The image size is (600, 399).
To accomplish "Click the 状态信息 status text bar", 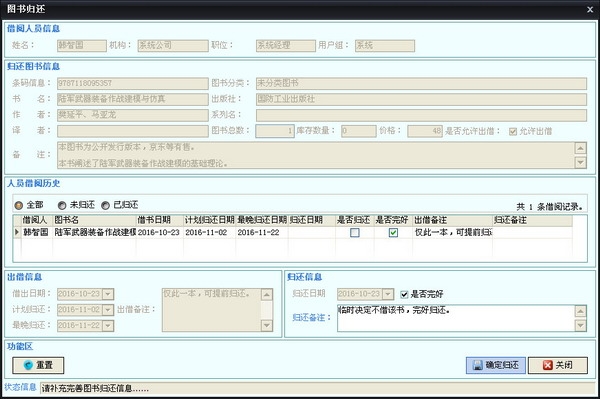I will coord(318,389).
